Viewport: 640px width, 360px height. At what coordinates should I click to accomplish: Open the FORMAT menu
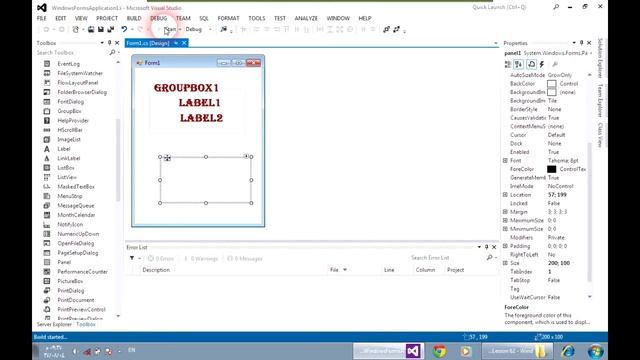tap(229, 18)
